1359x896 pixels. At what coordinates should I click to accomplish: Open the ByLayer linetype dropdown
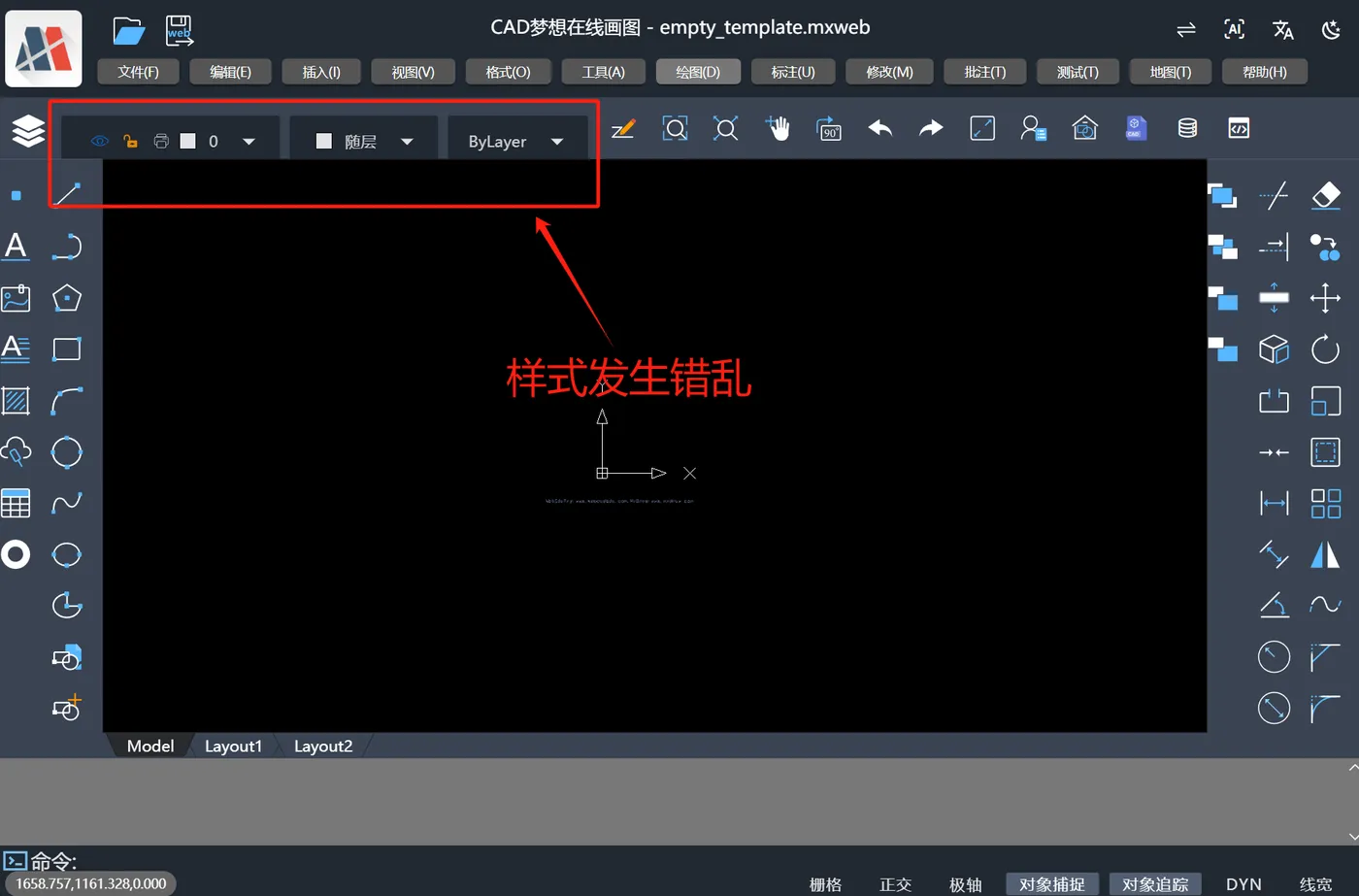(x=557, y=141)
